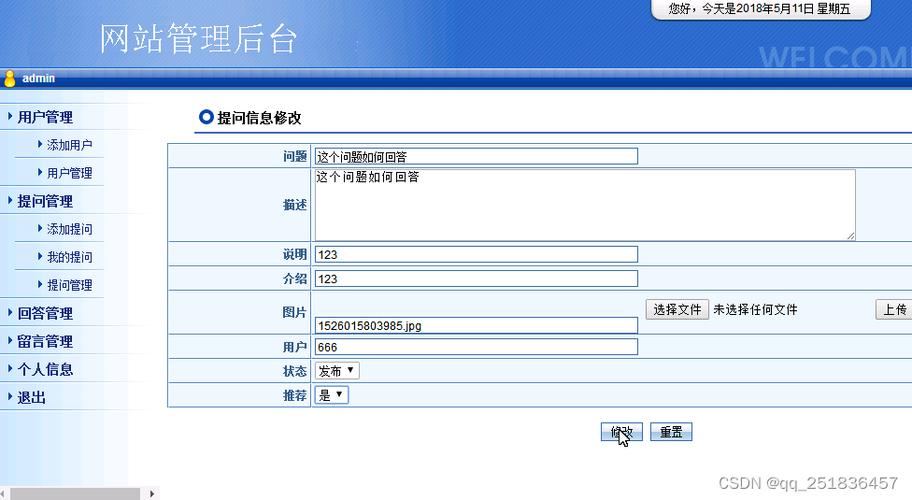This screenshot has width=912, height=500.
Task: Expand the 用户管理 top menu section
Action: (45, 117)
